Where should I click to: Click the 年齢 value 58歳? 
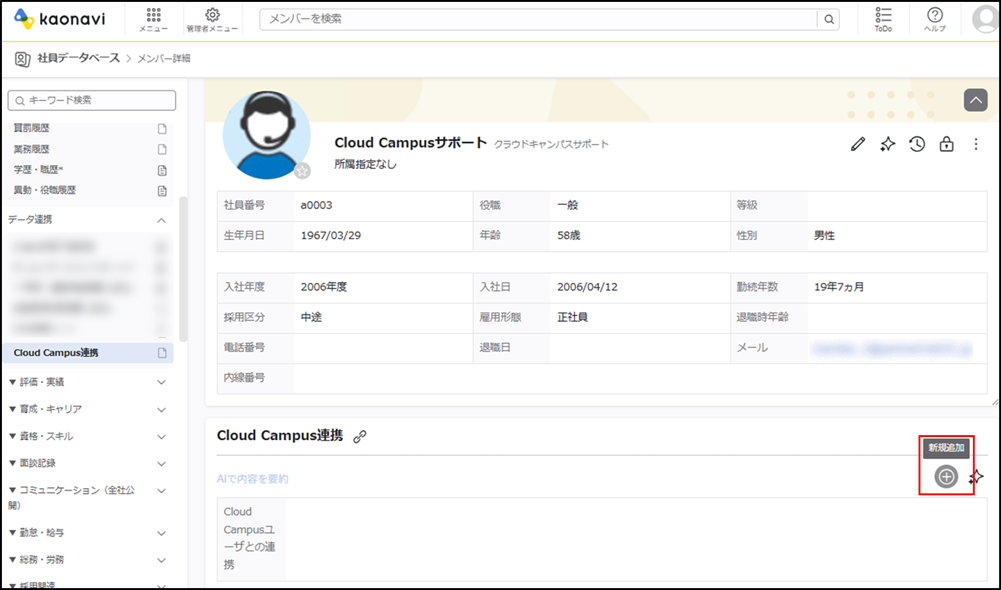point(569,236)
